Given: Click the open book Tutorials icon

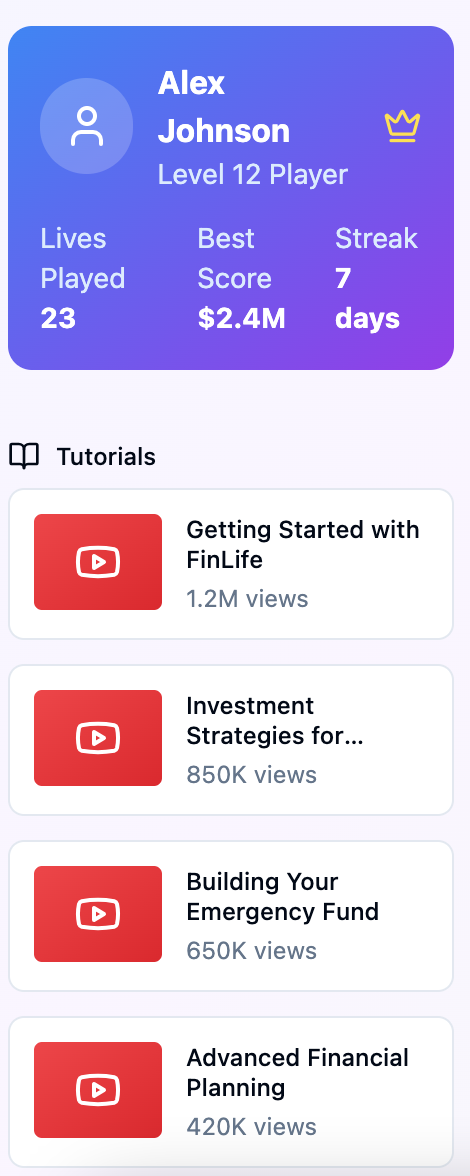Looking at the screenshot, I should click(x=24, y=456).
